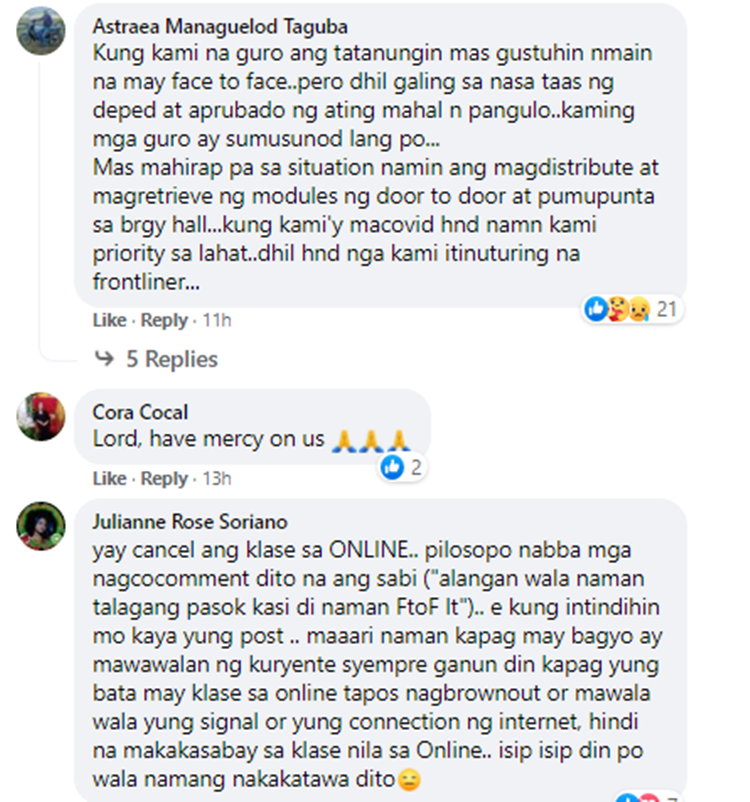Click the thumbs-up icon on Cora Cocal's comment
This screenshot has height=802, width=750.
(393, 467)
